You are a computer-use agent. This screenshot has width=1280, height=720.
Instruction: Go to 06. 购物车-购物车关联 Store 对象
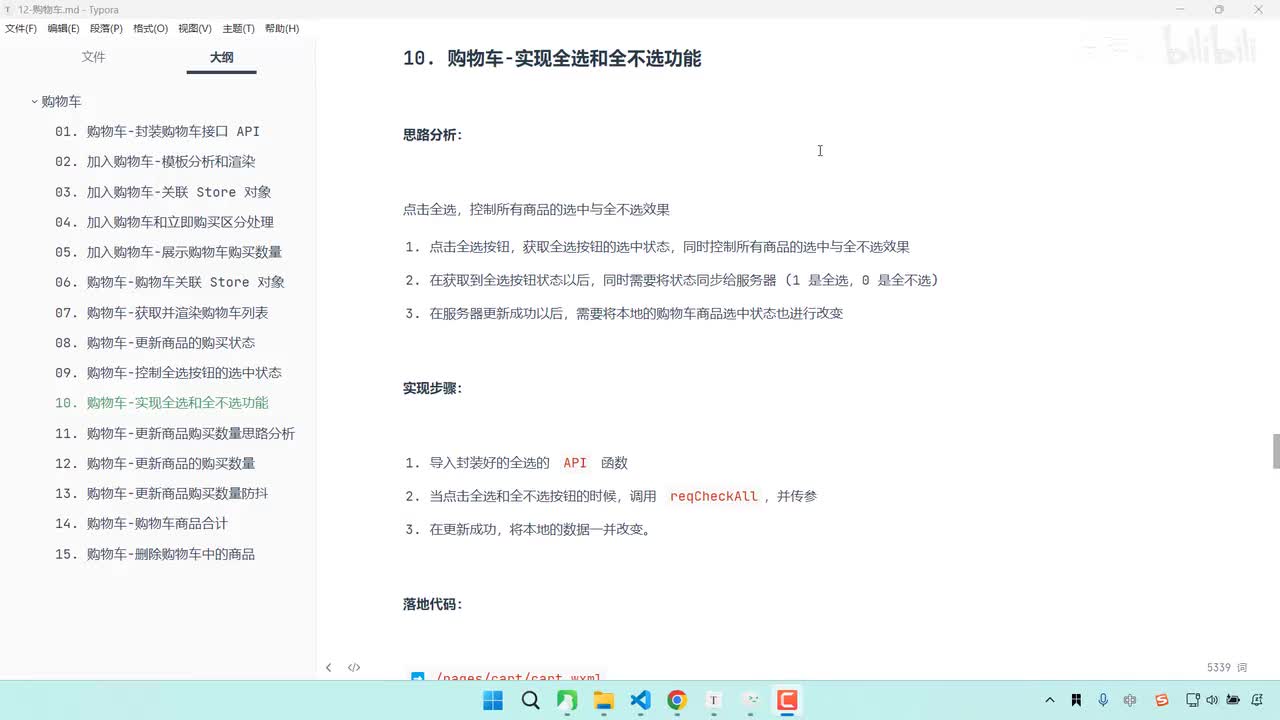[x=170, y=282]
